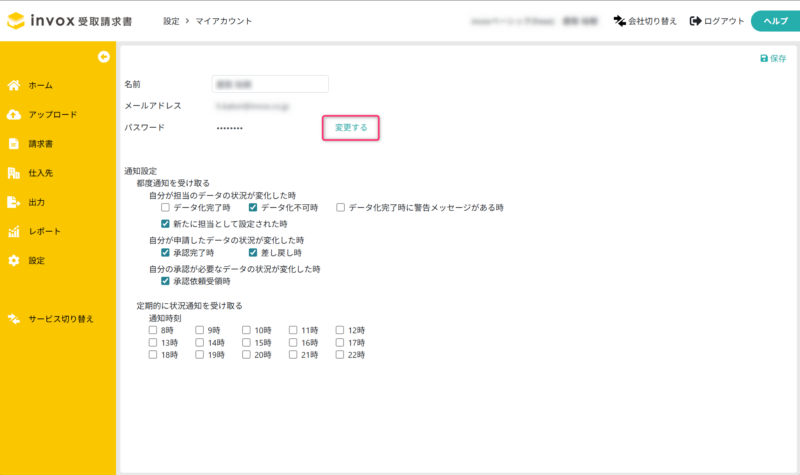This screenshot has height=475, width=800.
Task: Click the invox logo icon
Action: point(16,20)
